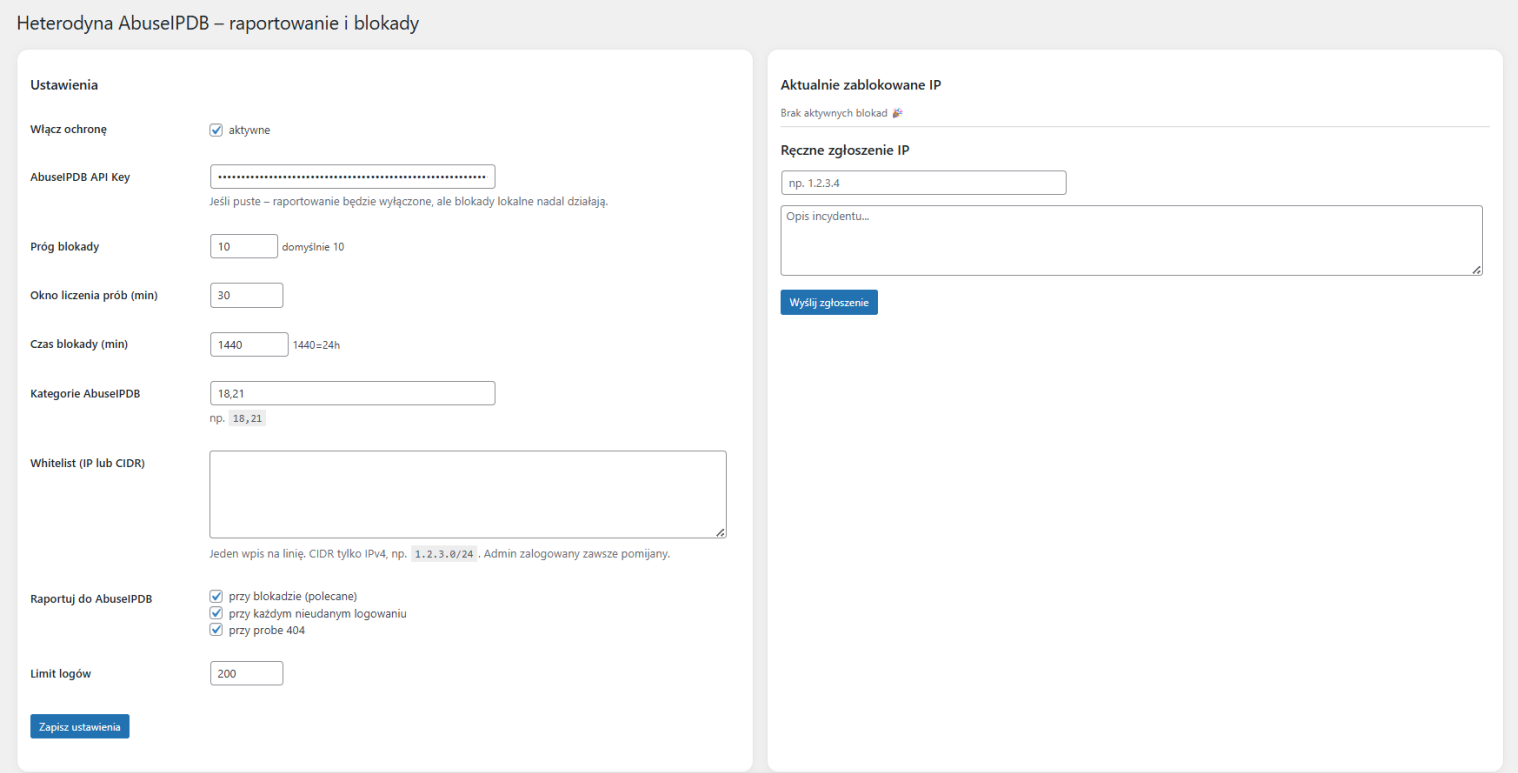Click the 'Limit logów' number field
This screenshot has height=773, width=1518.
point(247,674)
